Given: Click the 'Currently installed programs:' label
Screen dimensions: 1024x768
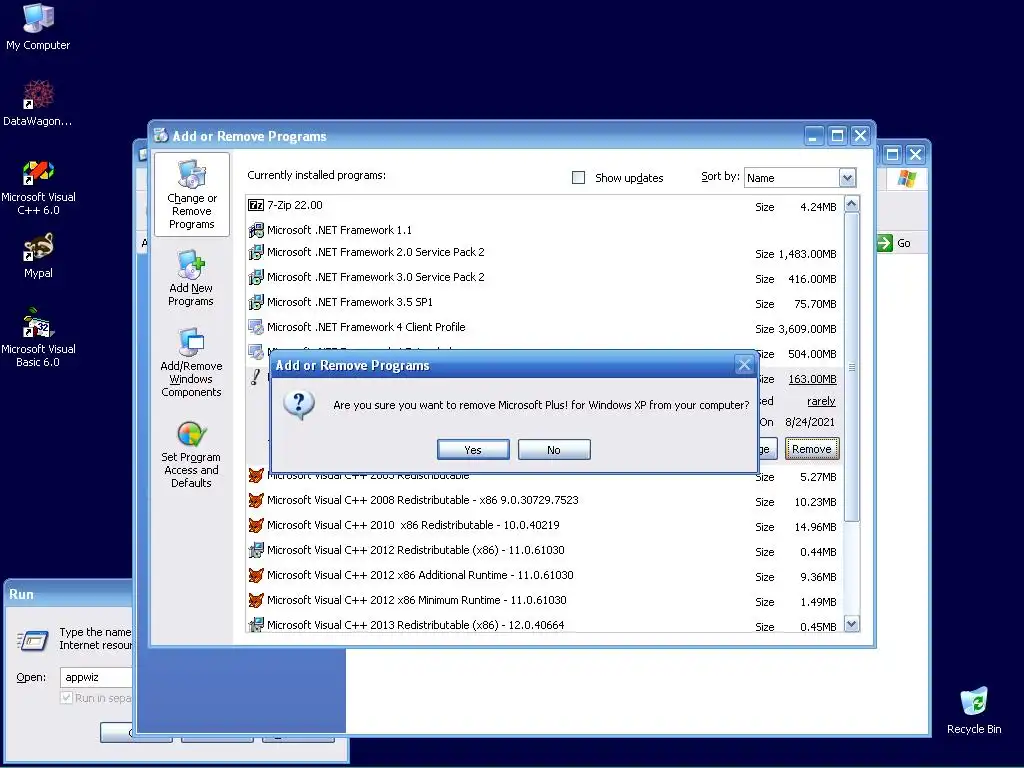Looking at the screenshot, I should click(316, 175).
